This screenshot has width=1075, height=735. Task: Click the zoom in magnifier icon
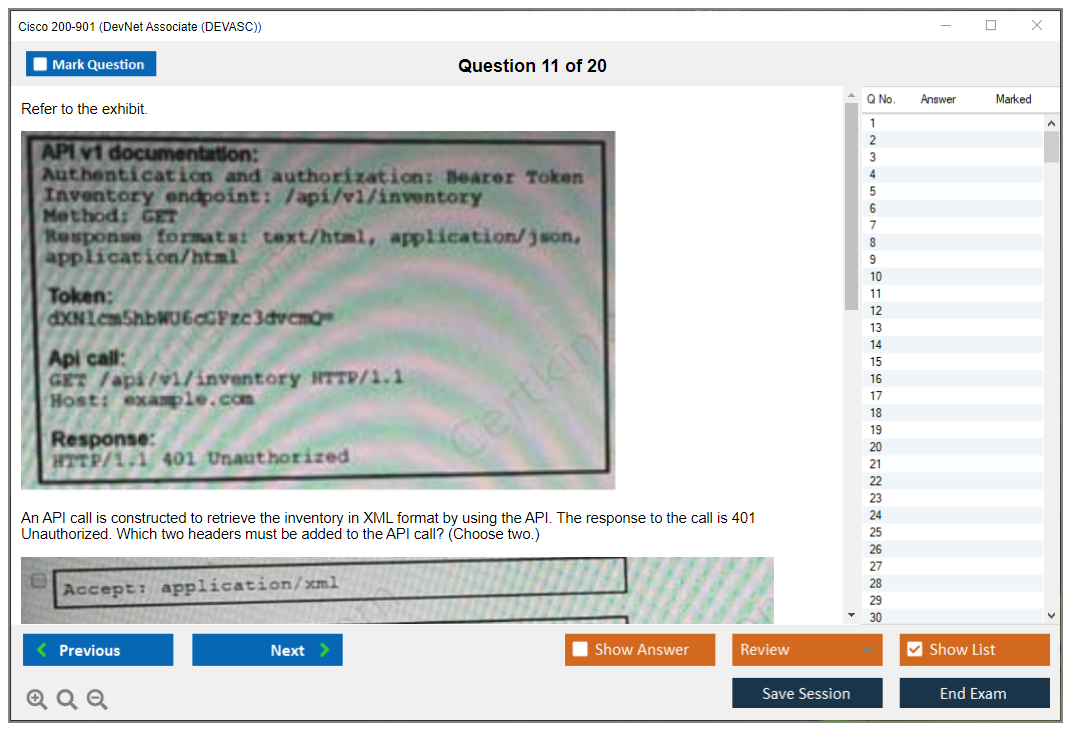pyautogui.click(x=37, y=700)
